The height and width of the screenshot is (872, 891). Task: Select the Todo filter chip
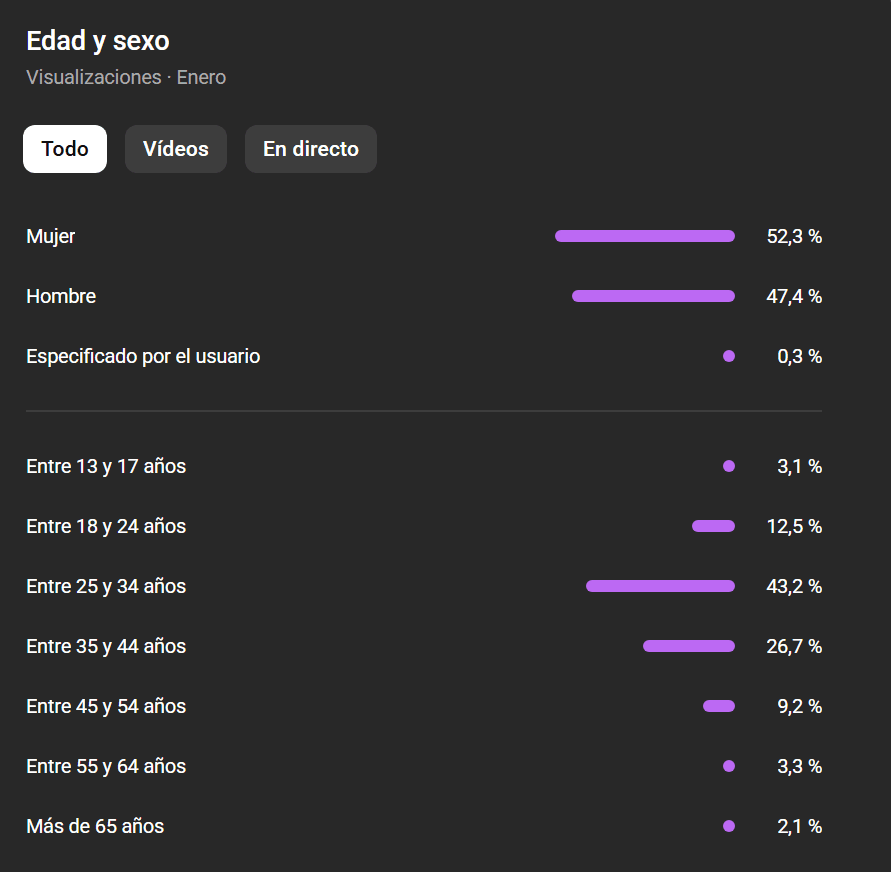tap(64, 148)
